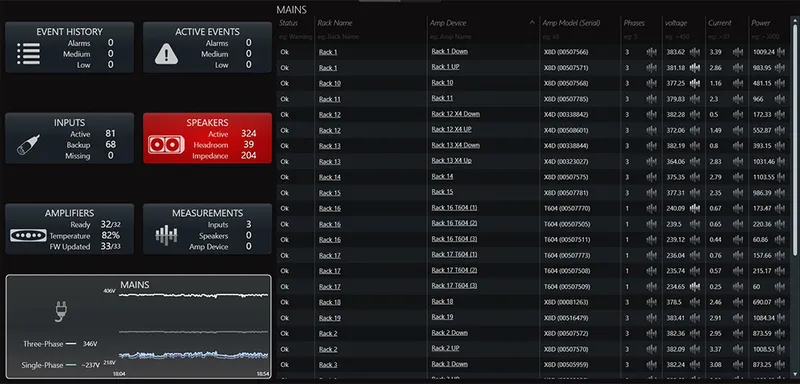Image resolution: width=800 pixels, height=384 pixels.
Task: Sort table by Phases column header
Action: pos(634,23)
